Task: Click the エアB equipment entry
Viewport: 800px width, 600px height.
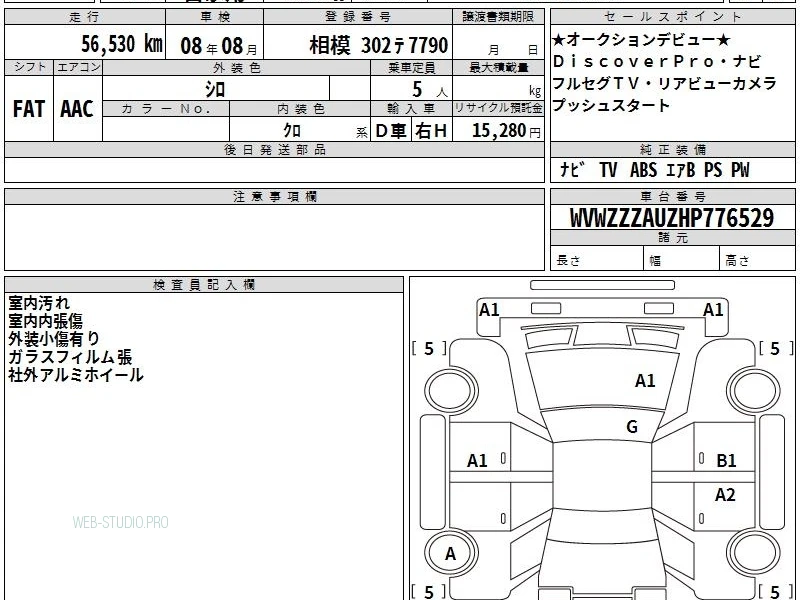Action: pyautogui.click(x=681, y=169)
